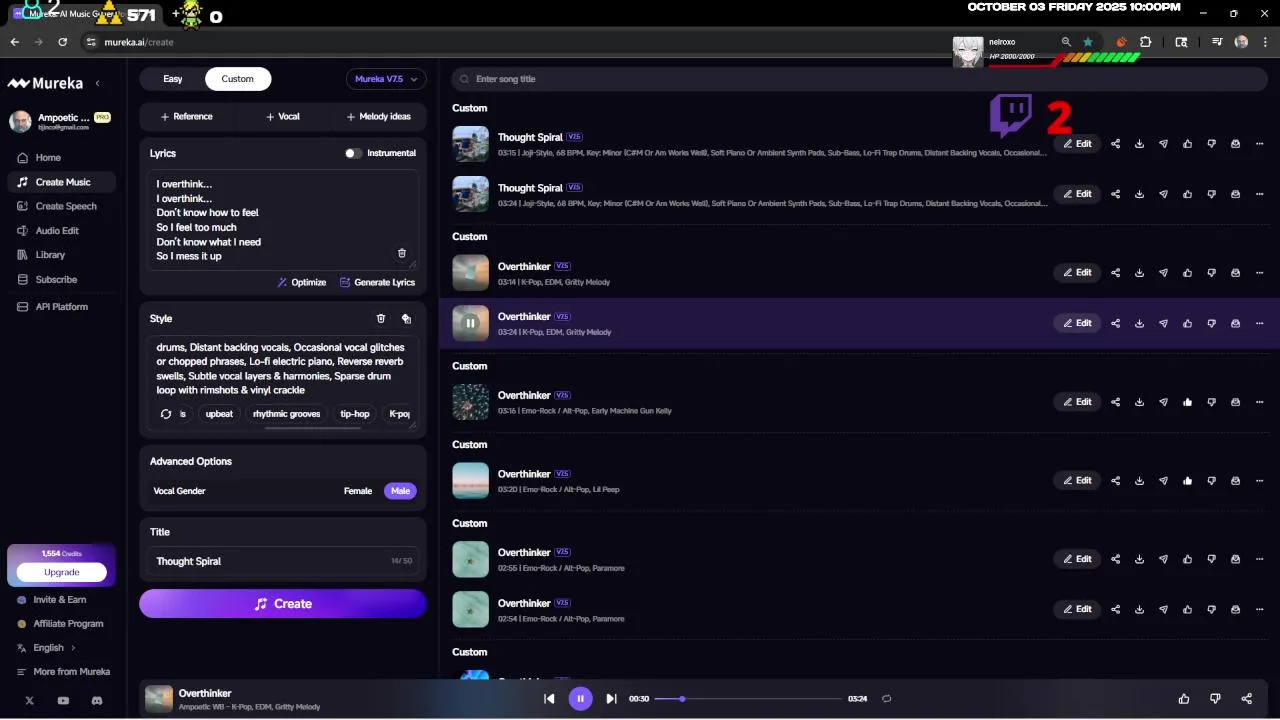Delete style text using Style trash icon

coord(380,319)
